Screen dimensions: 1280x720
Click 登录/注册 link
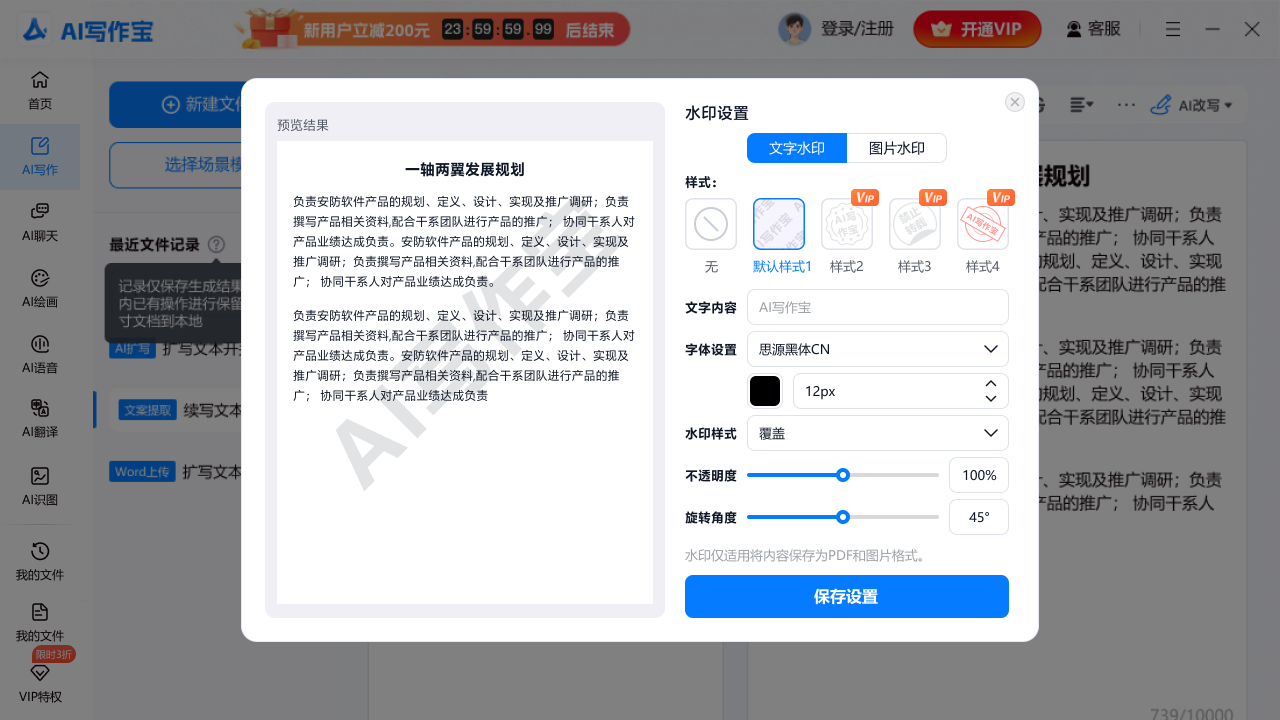(x=857, y=29)
